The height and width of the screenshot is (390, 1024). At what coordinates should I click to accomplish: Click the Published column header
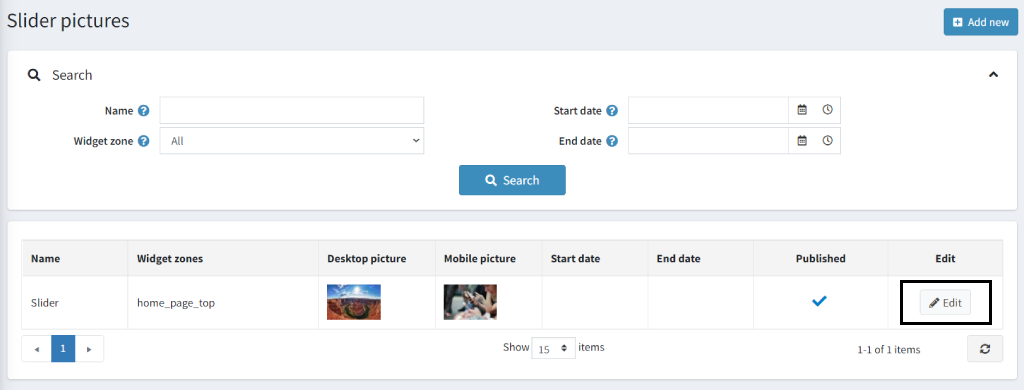(820, 258)
